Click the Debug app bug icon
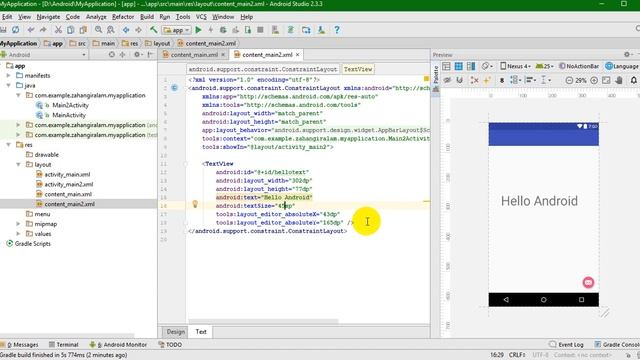Image resolution: width=640 pixels, height=360 pixels. tap(223, 30)
